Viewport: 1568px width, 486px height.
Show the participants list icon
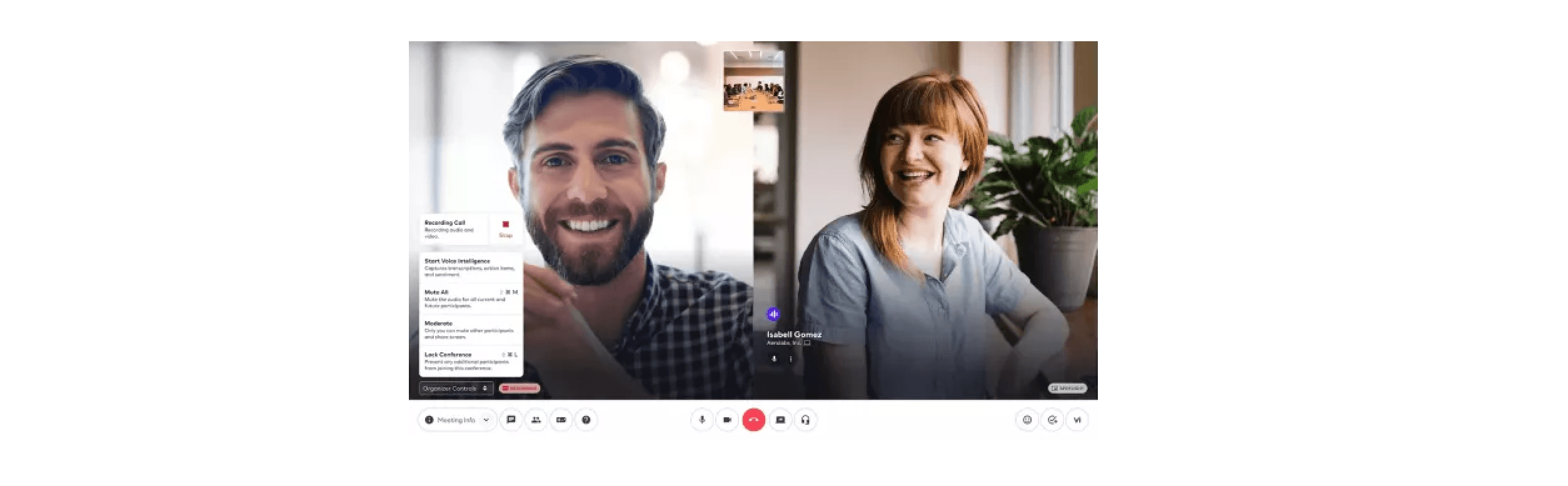point(536,420)
